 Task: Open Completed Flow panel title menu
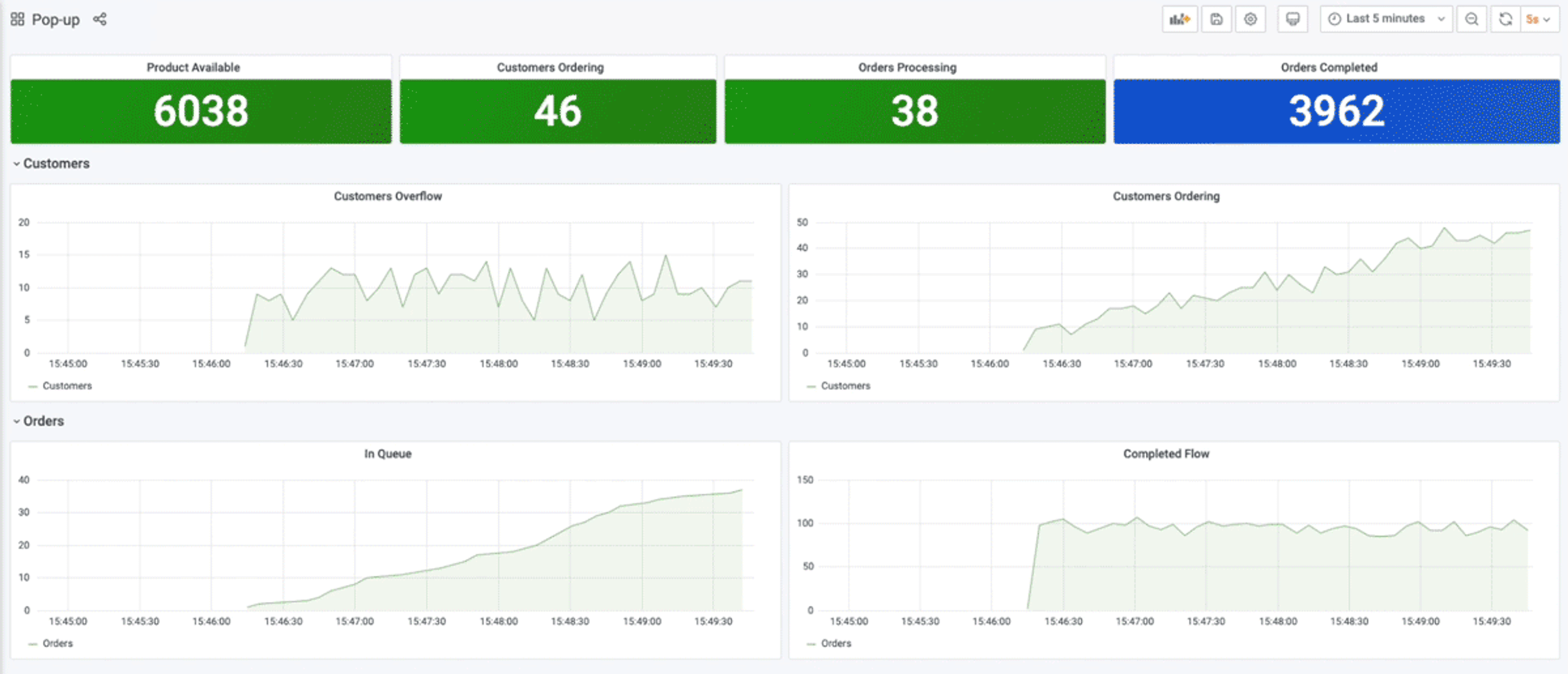[1166, 454]
